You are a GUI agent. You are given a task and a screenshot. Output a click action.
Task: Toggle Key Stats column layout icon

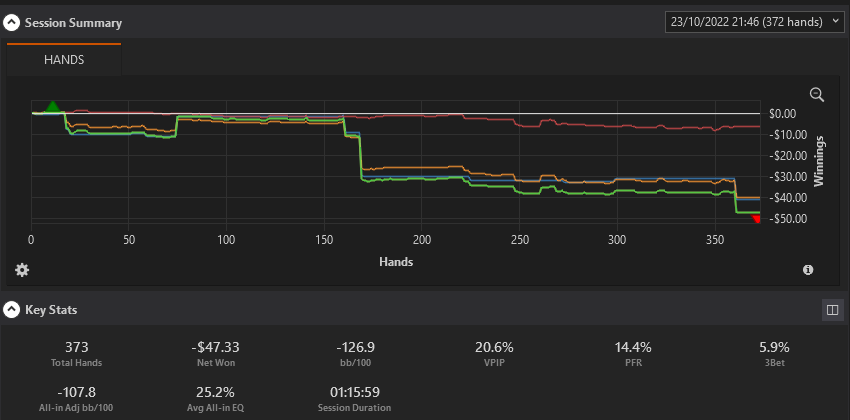point(832,310)
